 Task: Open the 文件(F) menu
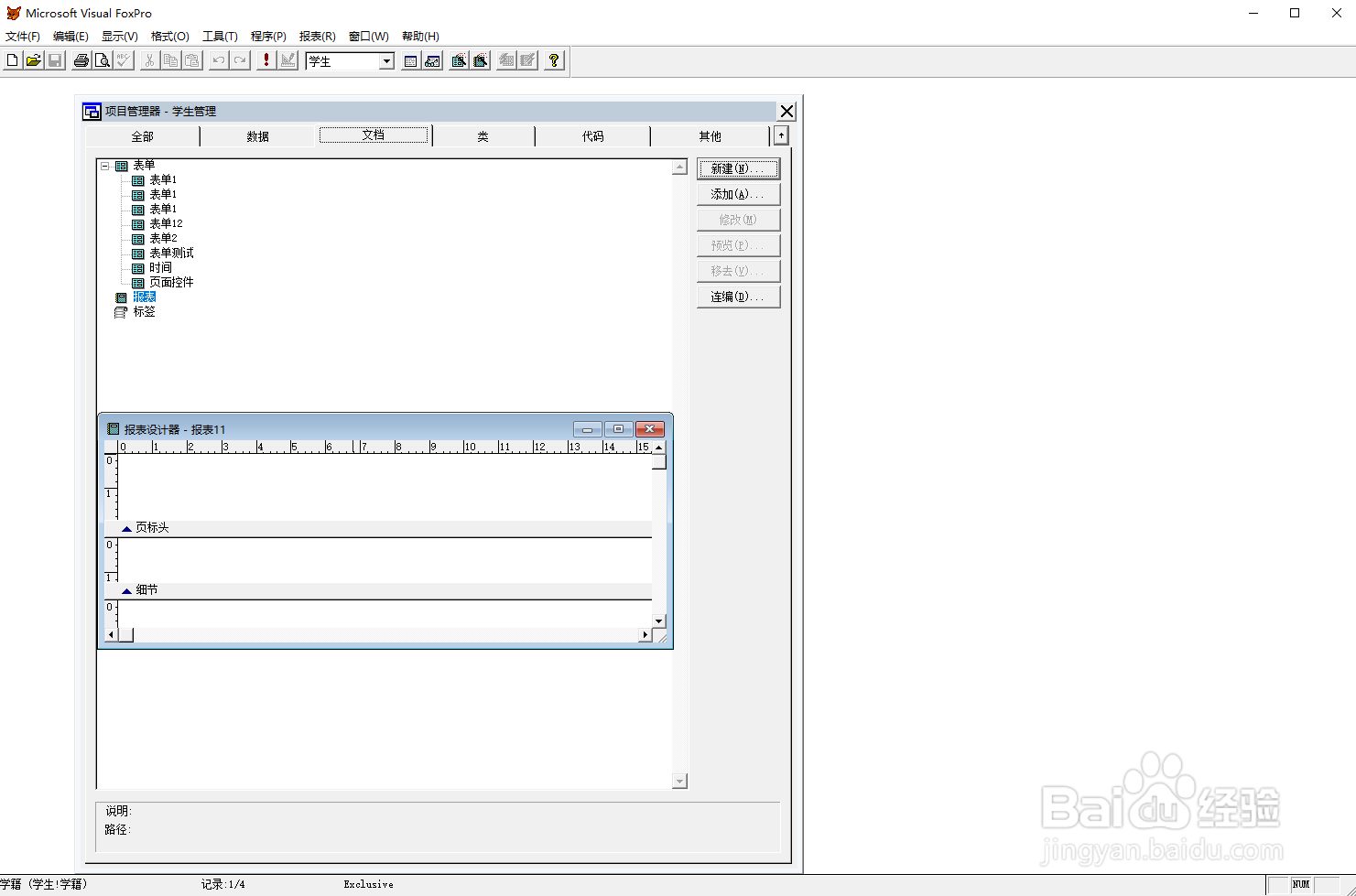click(23, 37)
